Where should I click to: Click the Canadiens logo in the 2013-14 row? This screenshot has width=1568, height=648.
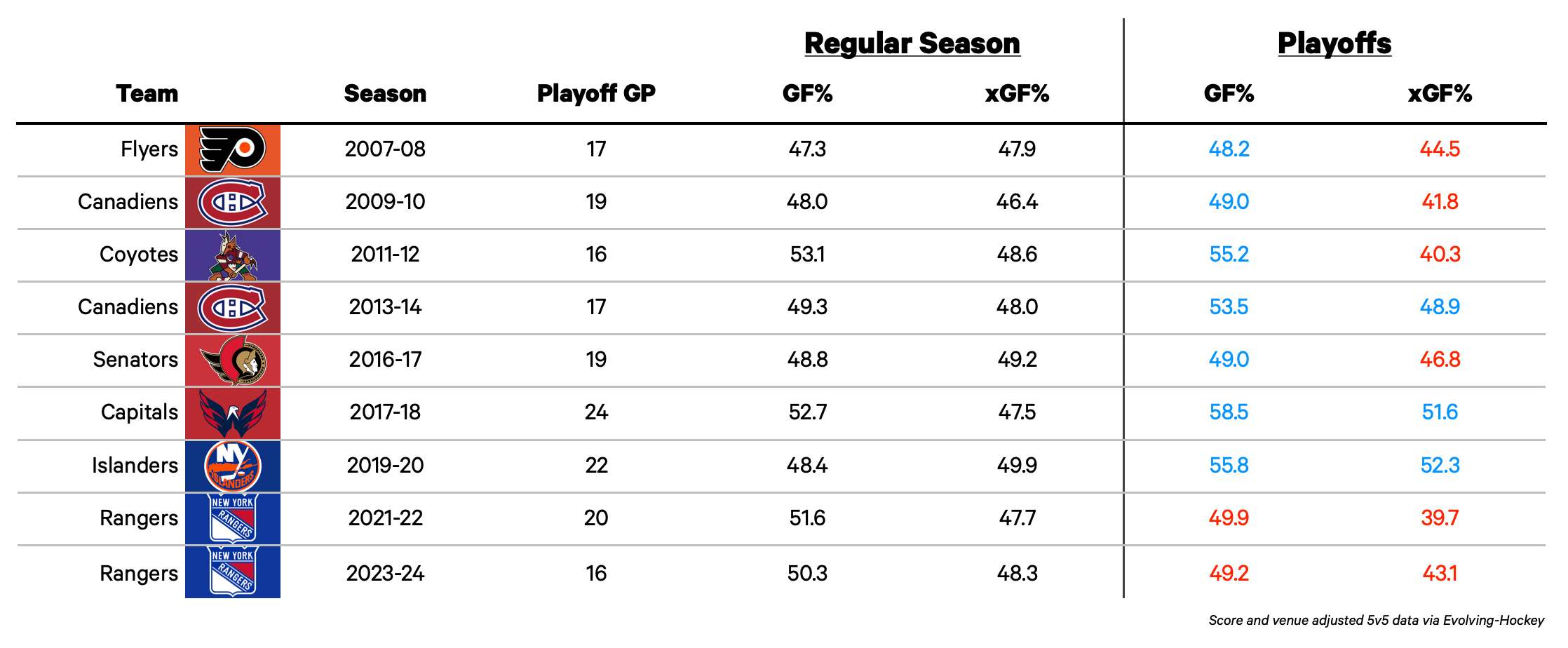click(233, 307)
